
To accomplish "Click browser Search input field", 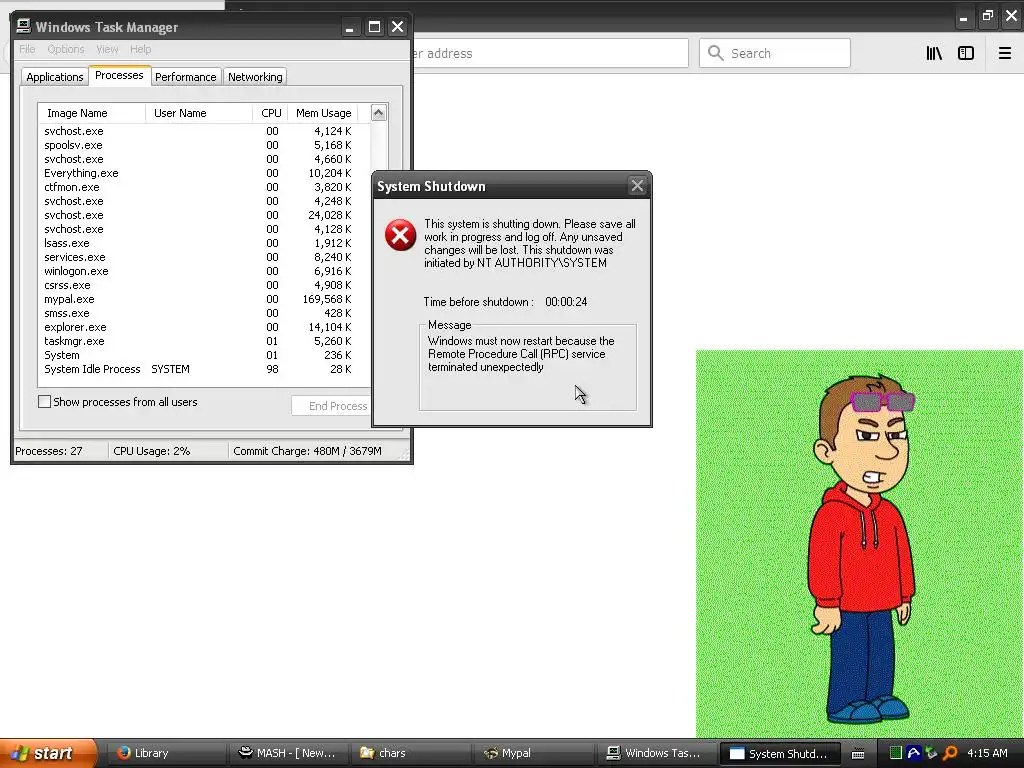I will [775, 53].
